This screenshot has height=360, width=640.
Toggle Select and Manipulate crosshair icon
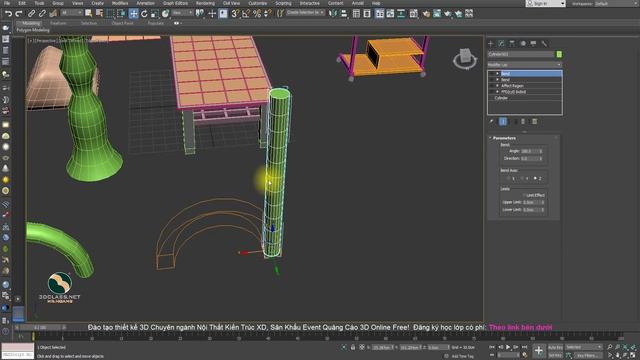tap(212, 13)
